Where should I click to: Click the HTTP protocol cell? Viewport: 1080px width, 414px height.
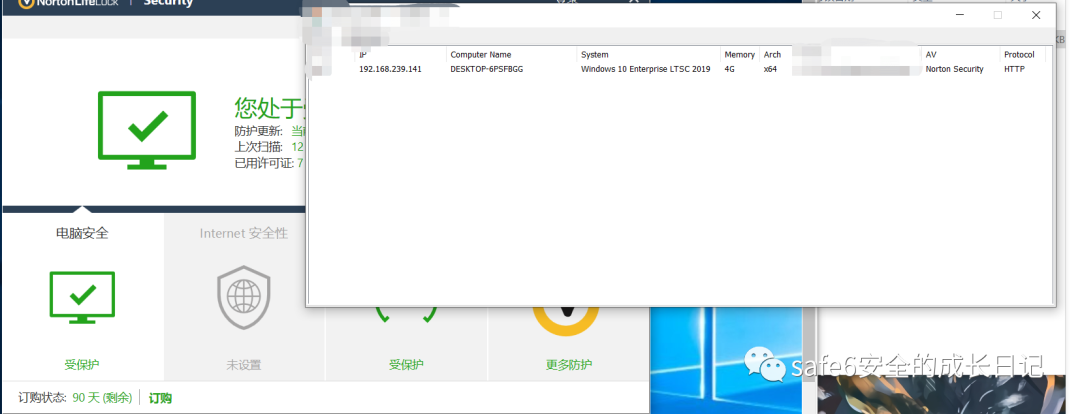point(1014,69)
